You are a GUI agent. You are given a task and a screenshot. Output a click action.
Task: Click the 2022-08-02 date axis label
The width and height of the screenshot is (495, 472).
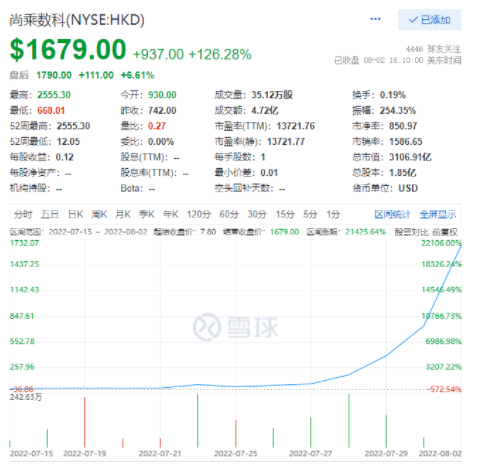(440, 454)
